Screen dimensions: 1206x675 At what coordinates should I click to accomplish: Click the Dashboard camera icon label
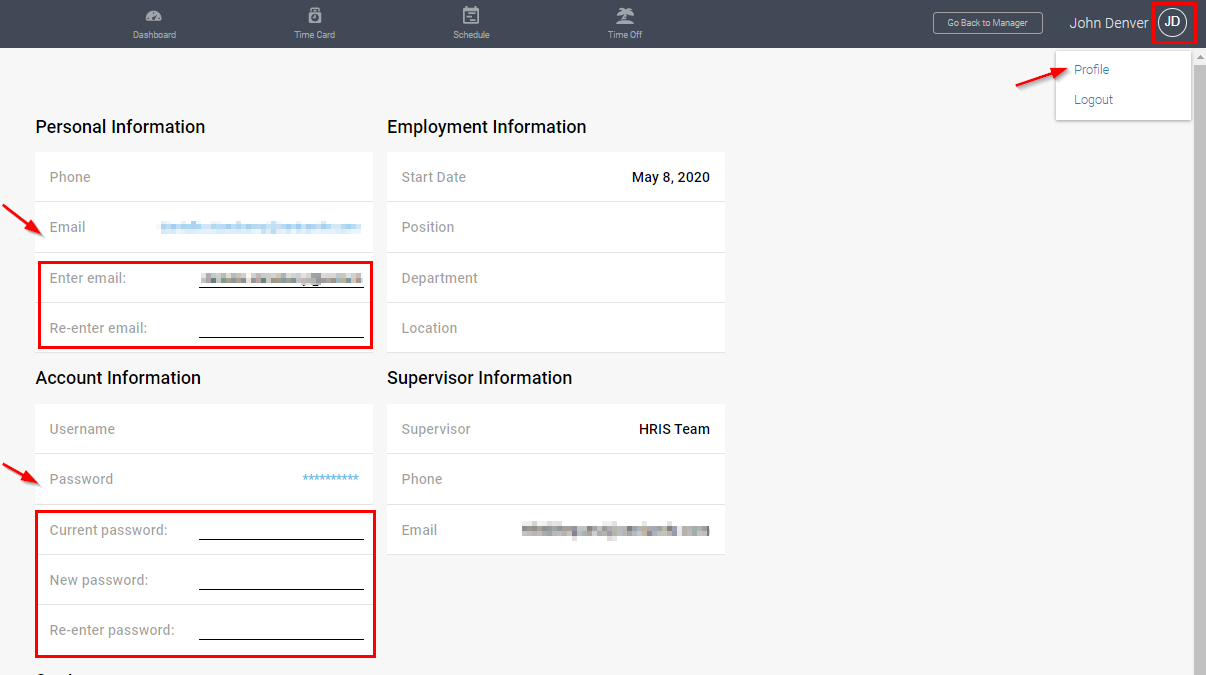154,33
